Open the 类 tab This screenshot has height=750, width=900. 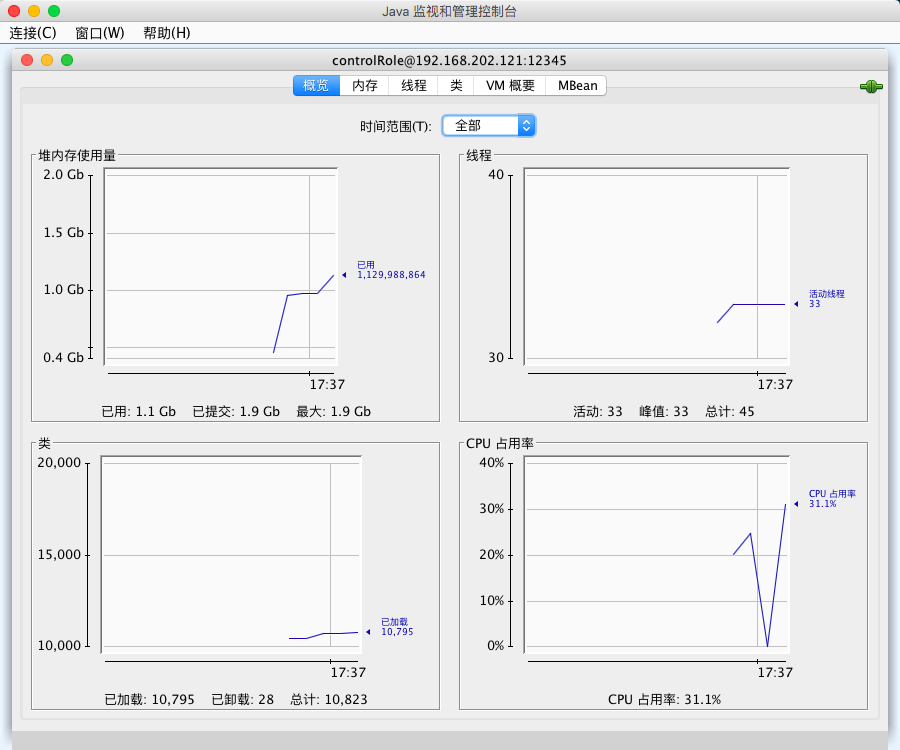click(x=456, y=86)
